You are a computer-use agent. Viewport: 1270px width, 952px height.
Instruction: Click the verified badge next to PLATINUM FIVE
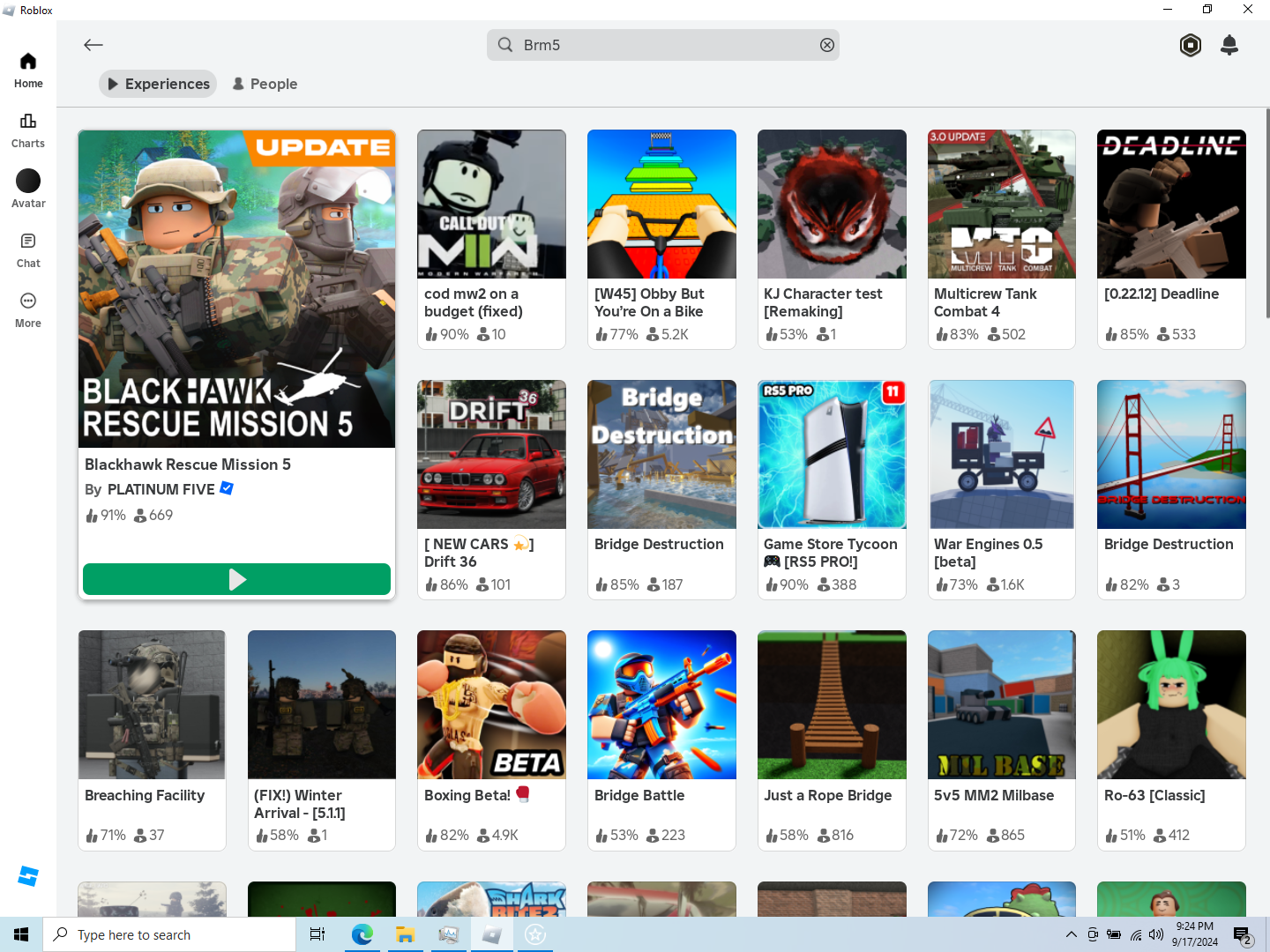point(227,488)
